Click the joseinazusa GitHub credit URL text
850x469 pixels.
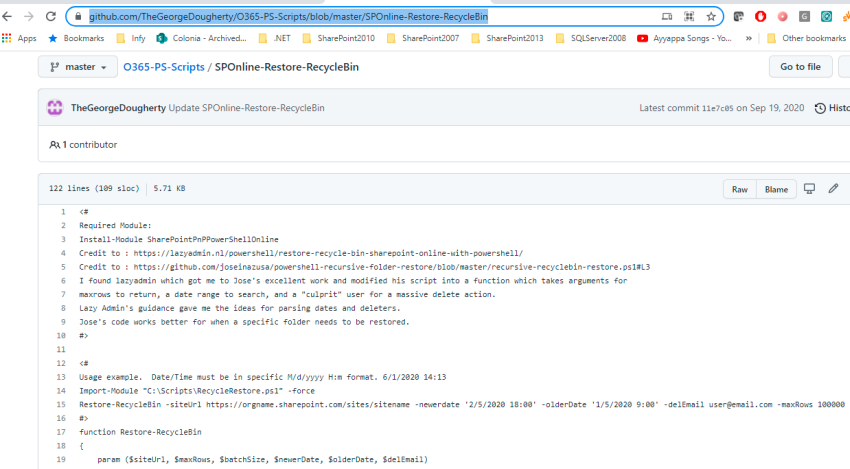click(x=391, y=267)
